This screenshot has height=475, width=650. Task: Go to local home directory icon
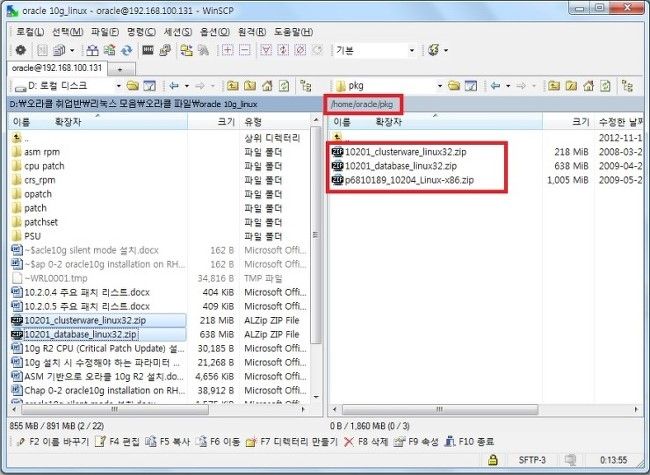pos(267,86)
